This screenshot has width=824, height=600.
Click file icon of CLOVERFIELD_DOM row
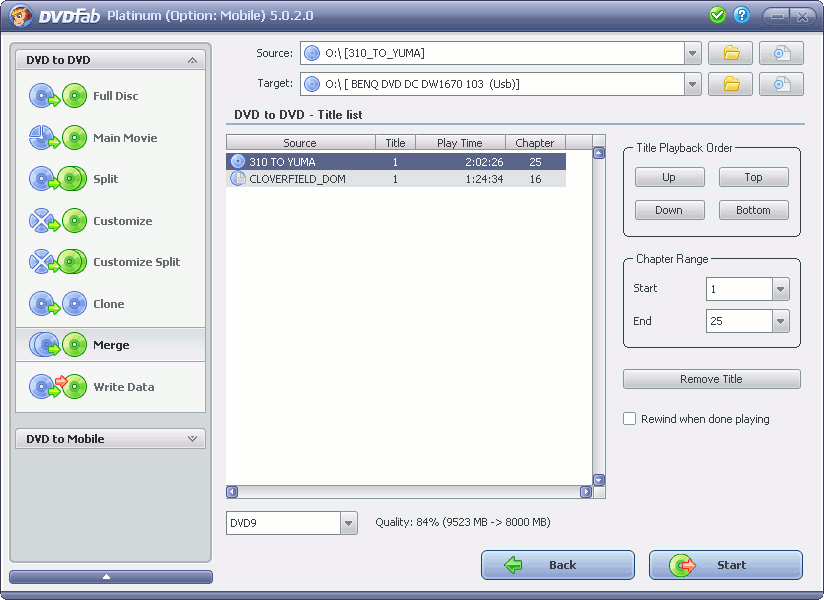click(238, 179)
